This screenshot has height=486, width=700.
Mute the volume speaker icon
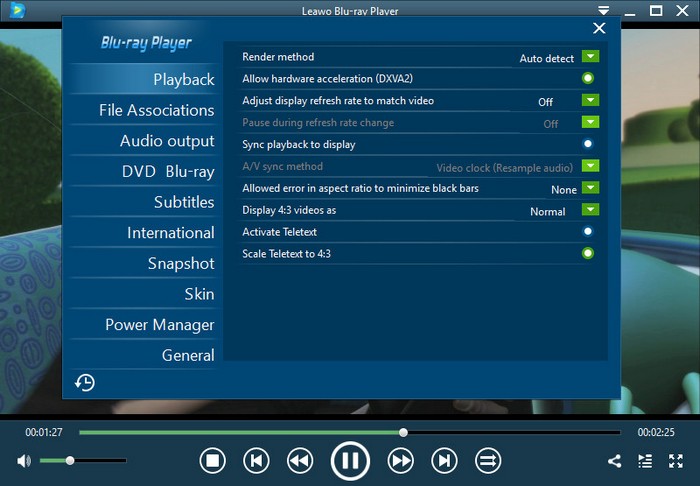pos(24,461)
